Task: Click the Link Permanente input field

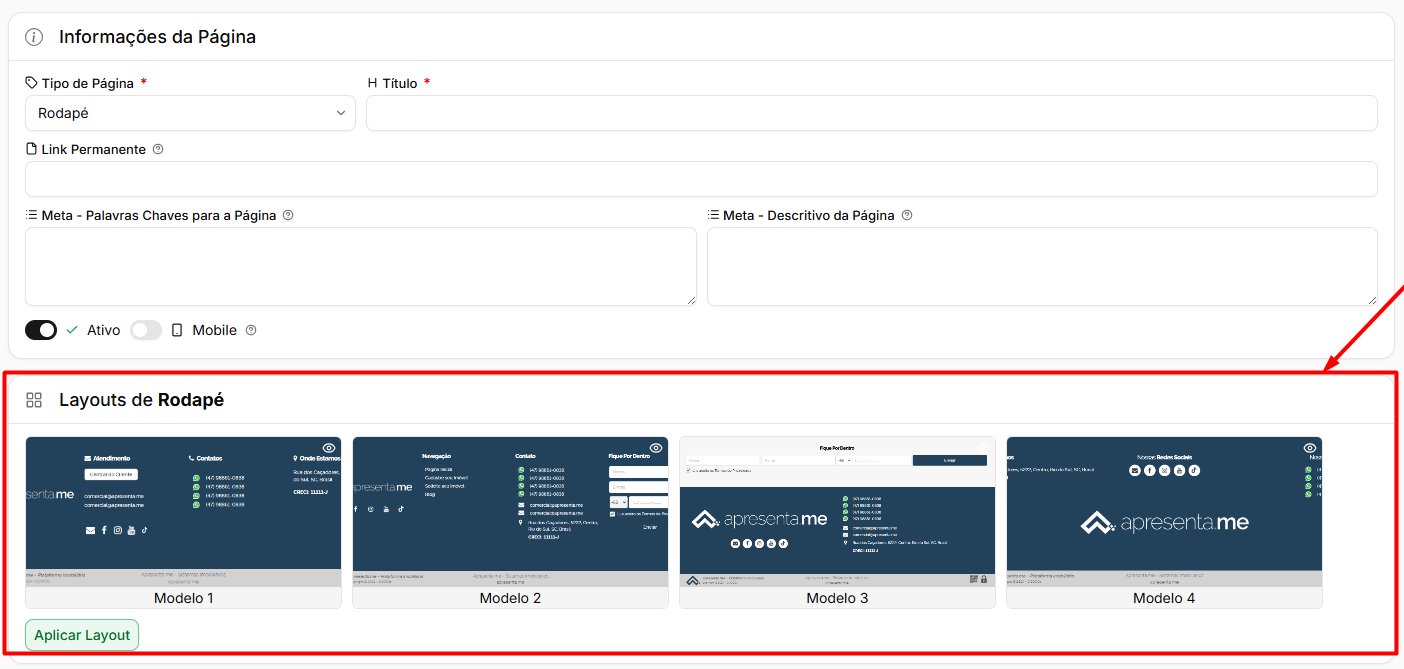Action: (x=701, y=179)
